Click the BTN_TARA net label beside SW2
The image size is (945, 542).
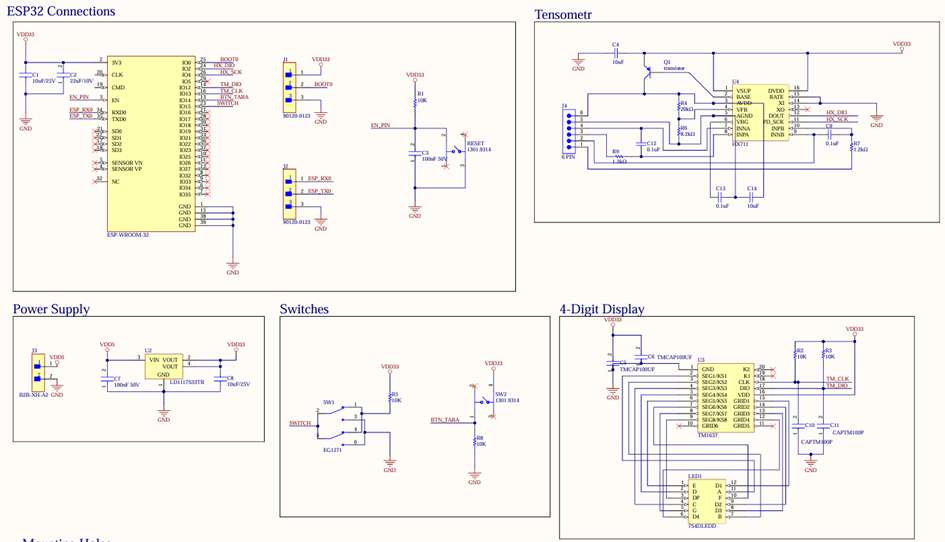445,420
